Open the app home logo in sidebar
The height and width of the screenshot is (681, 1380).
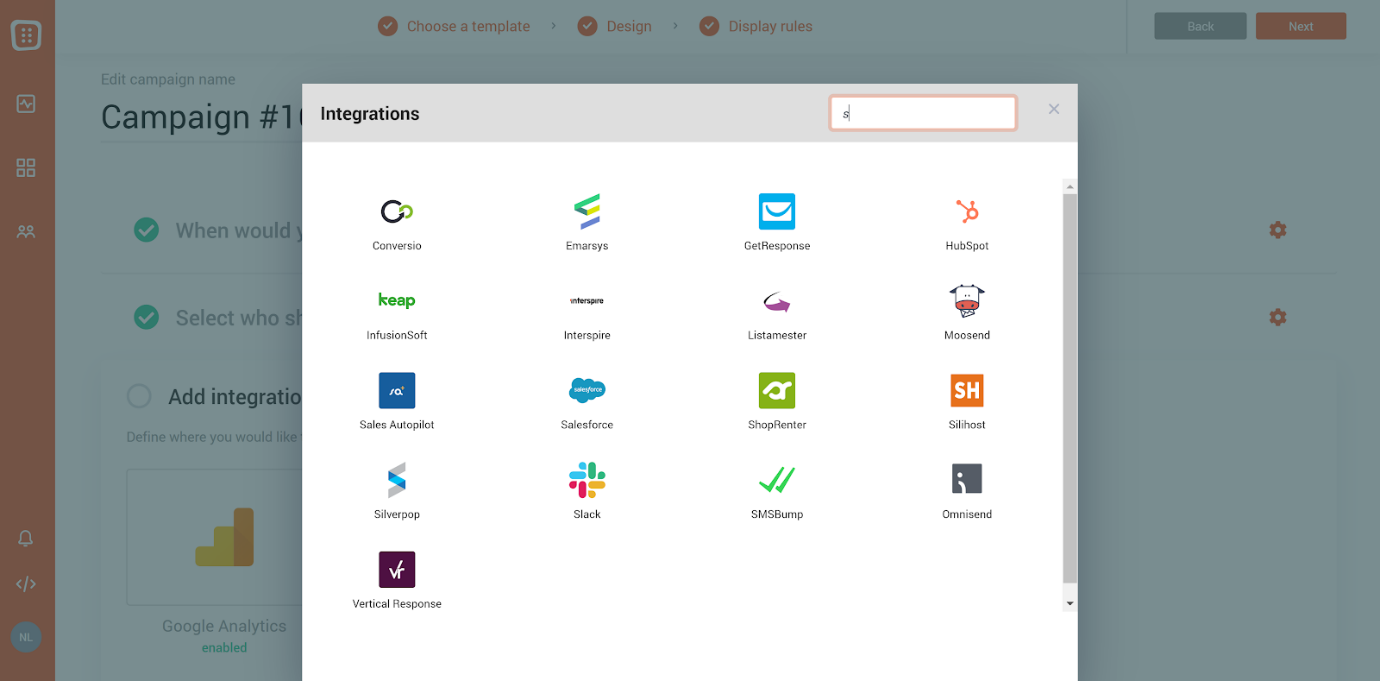(27, 36)
